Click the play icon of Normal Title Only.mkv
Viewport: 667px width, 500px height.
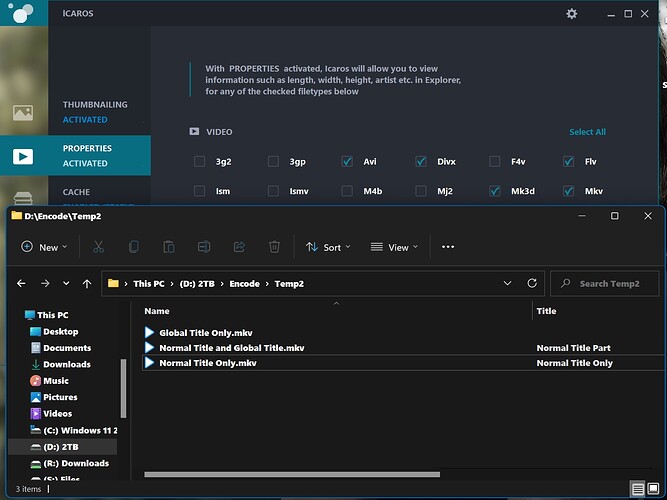[149, 363]
